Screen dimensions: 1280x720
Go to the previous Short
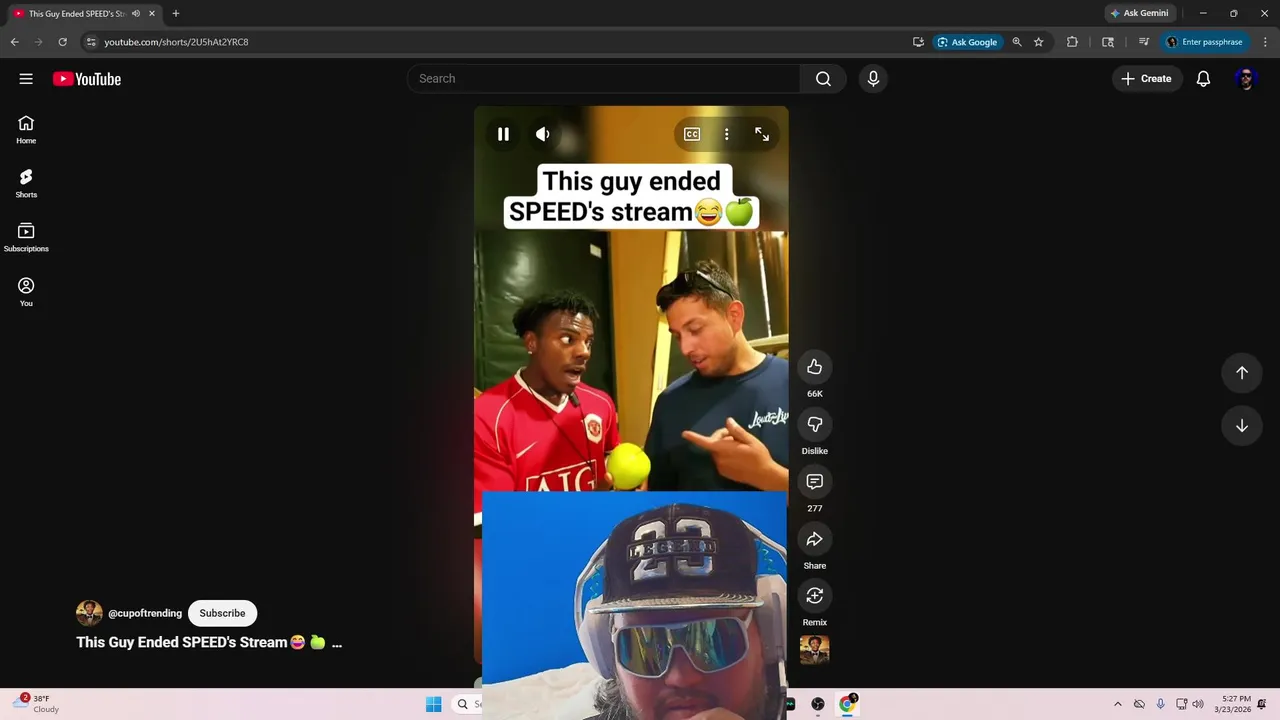coord(1242,372)
